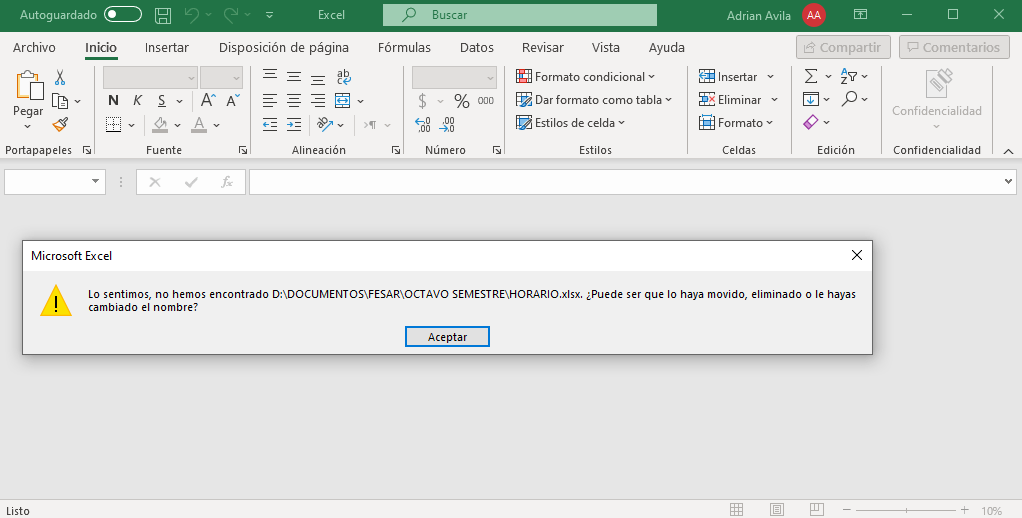Switch to the Datos tab
The width and height of the screenshot is (1022, 518).
(x=476, y=48)
